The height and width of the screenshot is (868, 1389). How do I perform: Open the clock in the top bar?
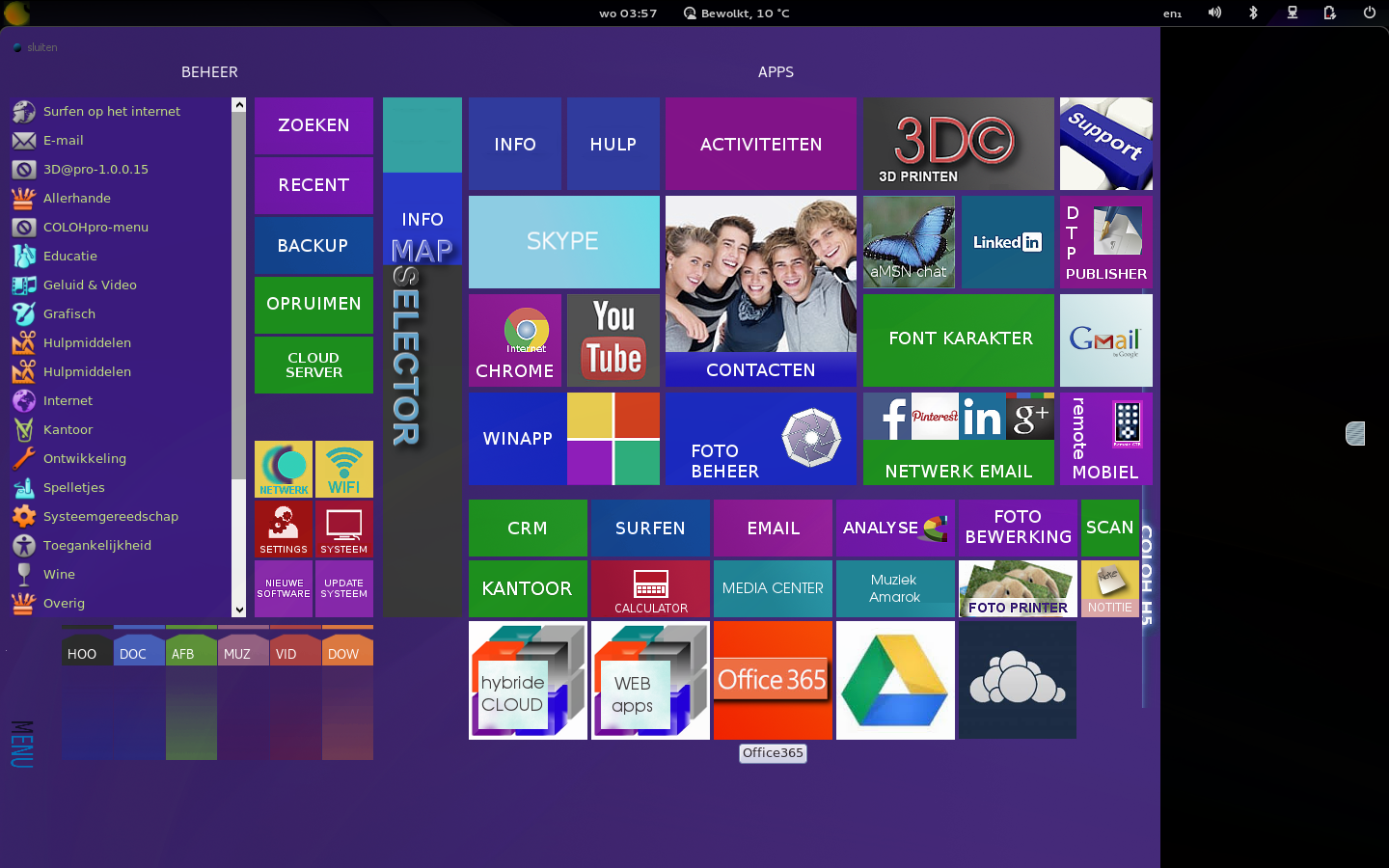pos(628,14)
